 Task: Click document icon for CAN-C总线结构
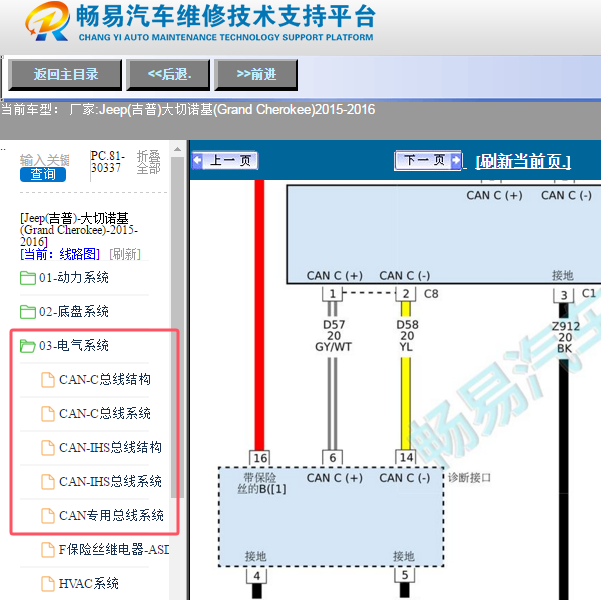[48, 380]
